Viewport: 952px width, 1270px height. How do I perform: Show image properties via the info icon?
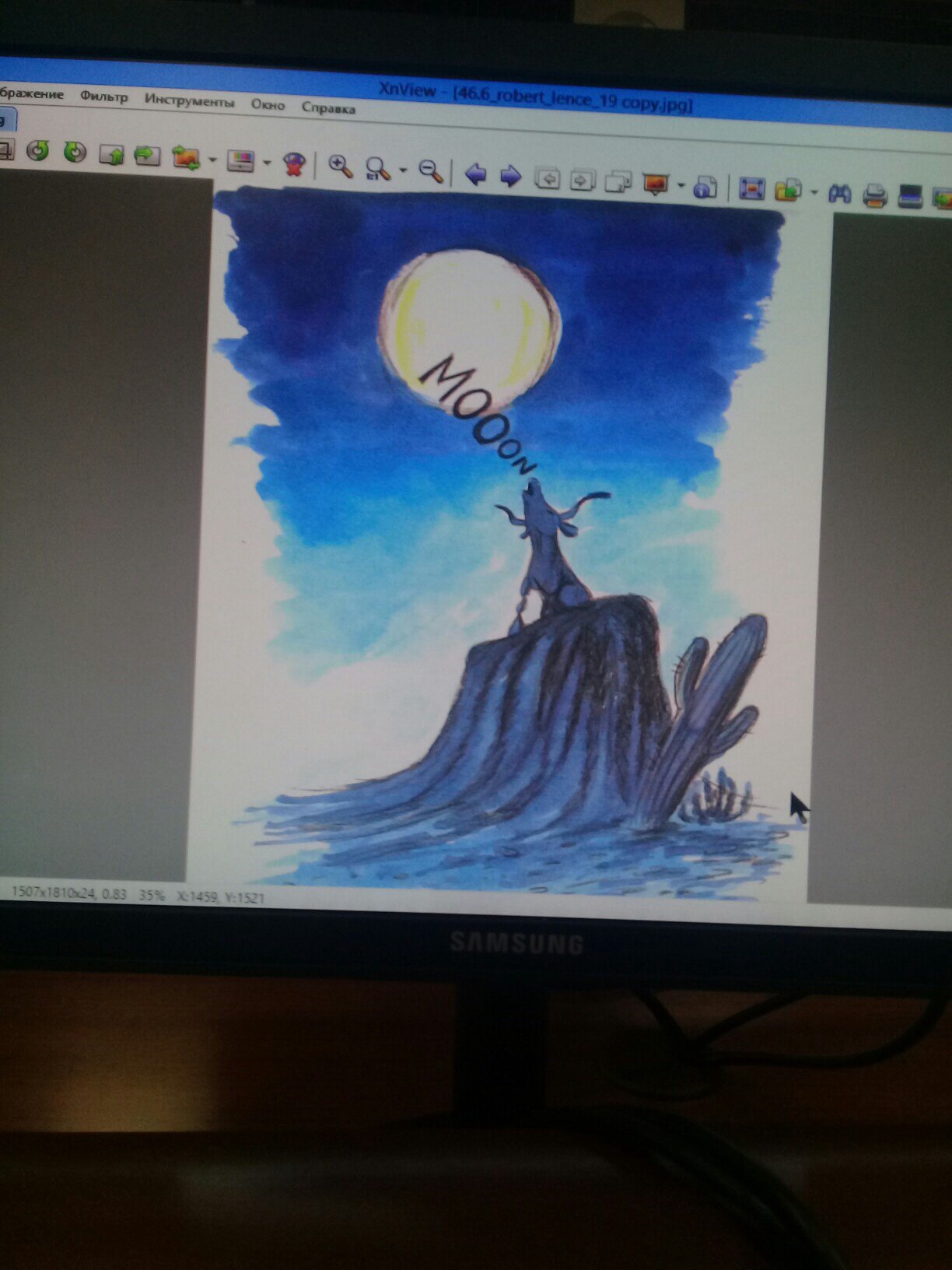705,187
